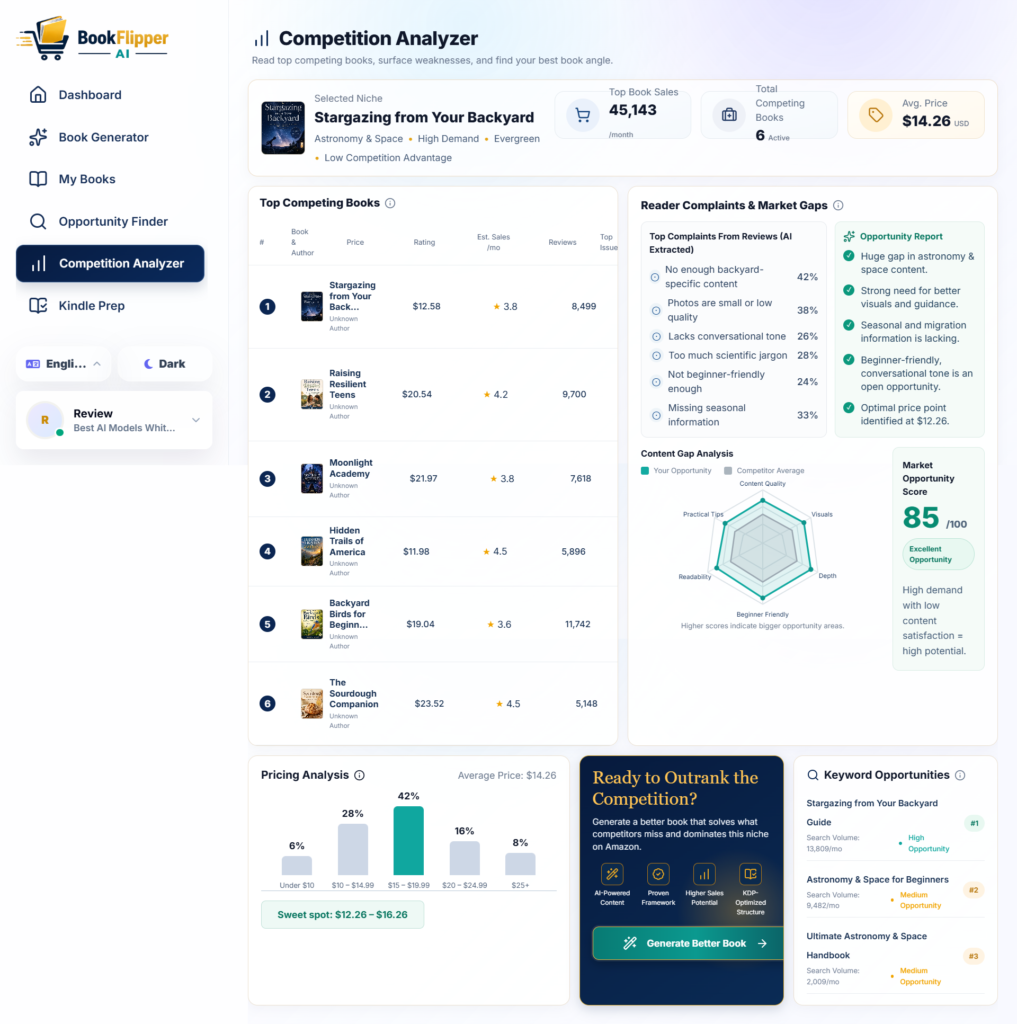Click the Opportunity Finder magnifier icon

click(x=38, y=221)
